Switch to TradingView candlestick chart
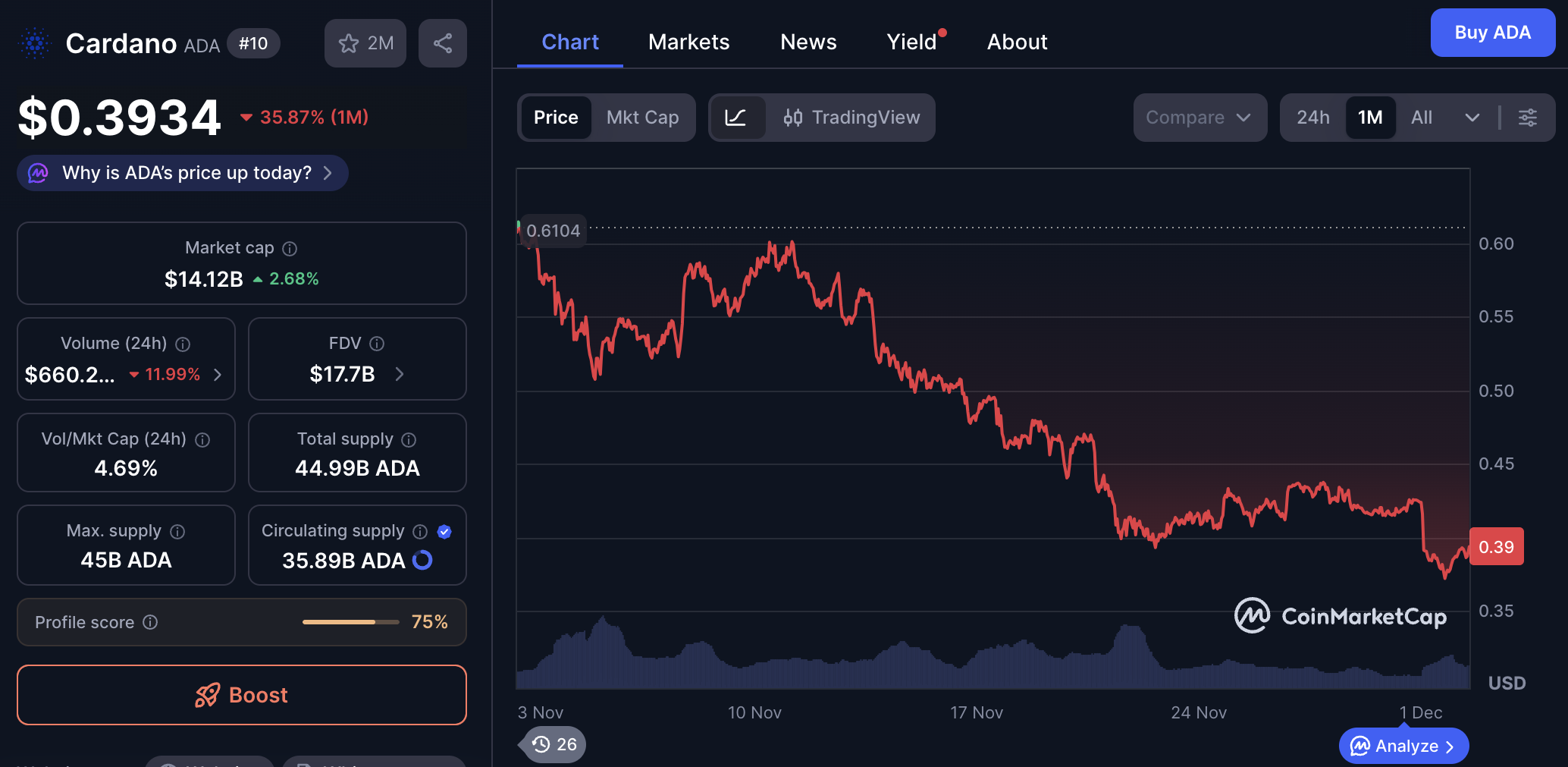This screenshot has height=767, width=1568. pos(851,118)
